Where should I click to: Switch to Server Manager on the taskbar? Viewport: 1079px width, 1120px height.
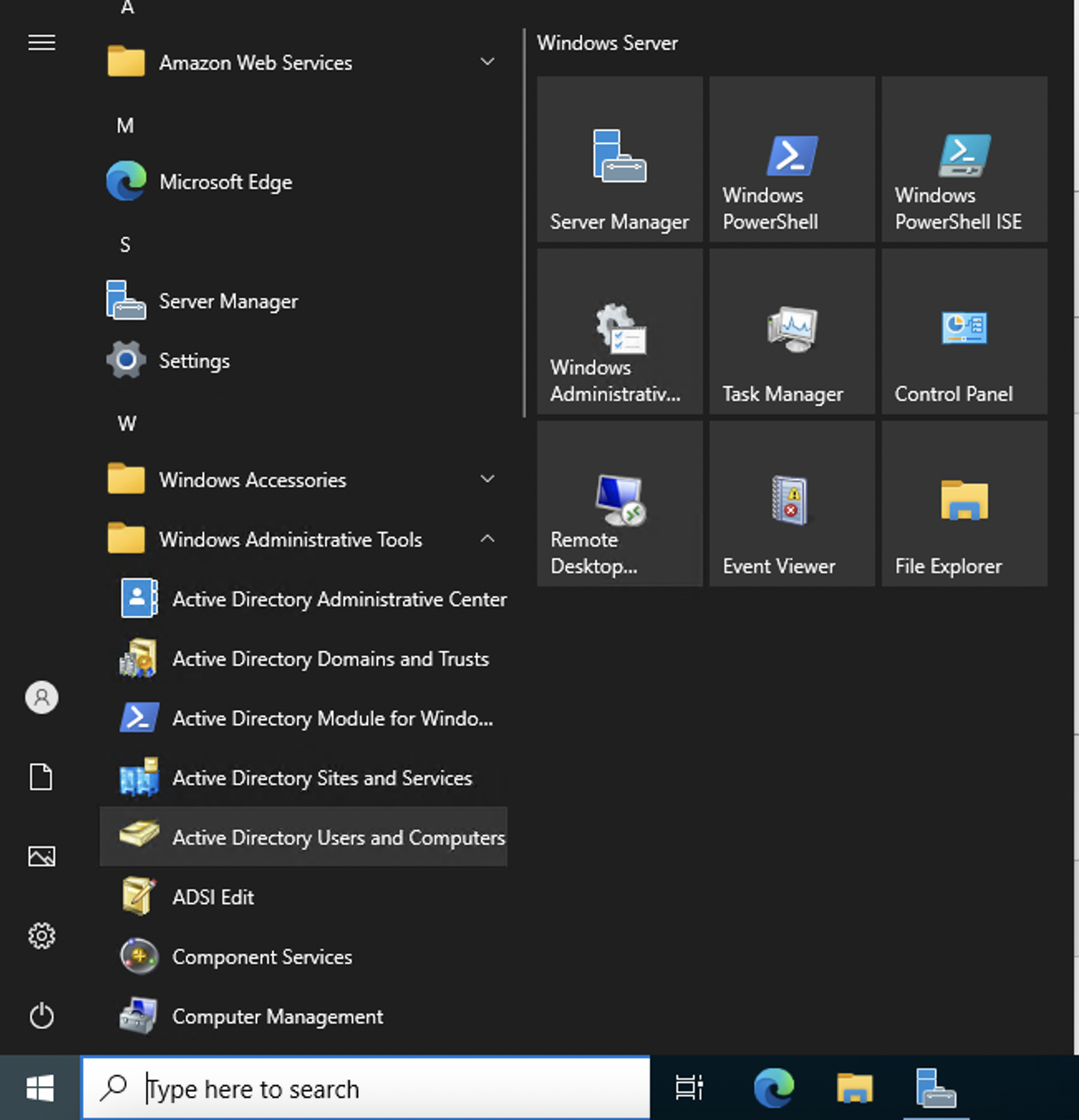936,1088
